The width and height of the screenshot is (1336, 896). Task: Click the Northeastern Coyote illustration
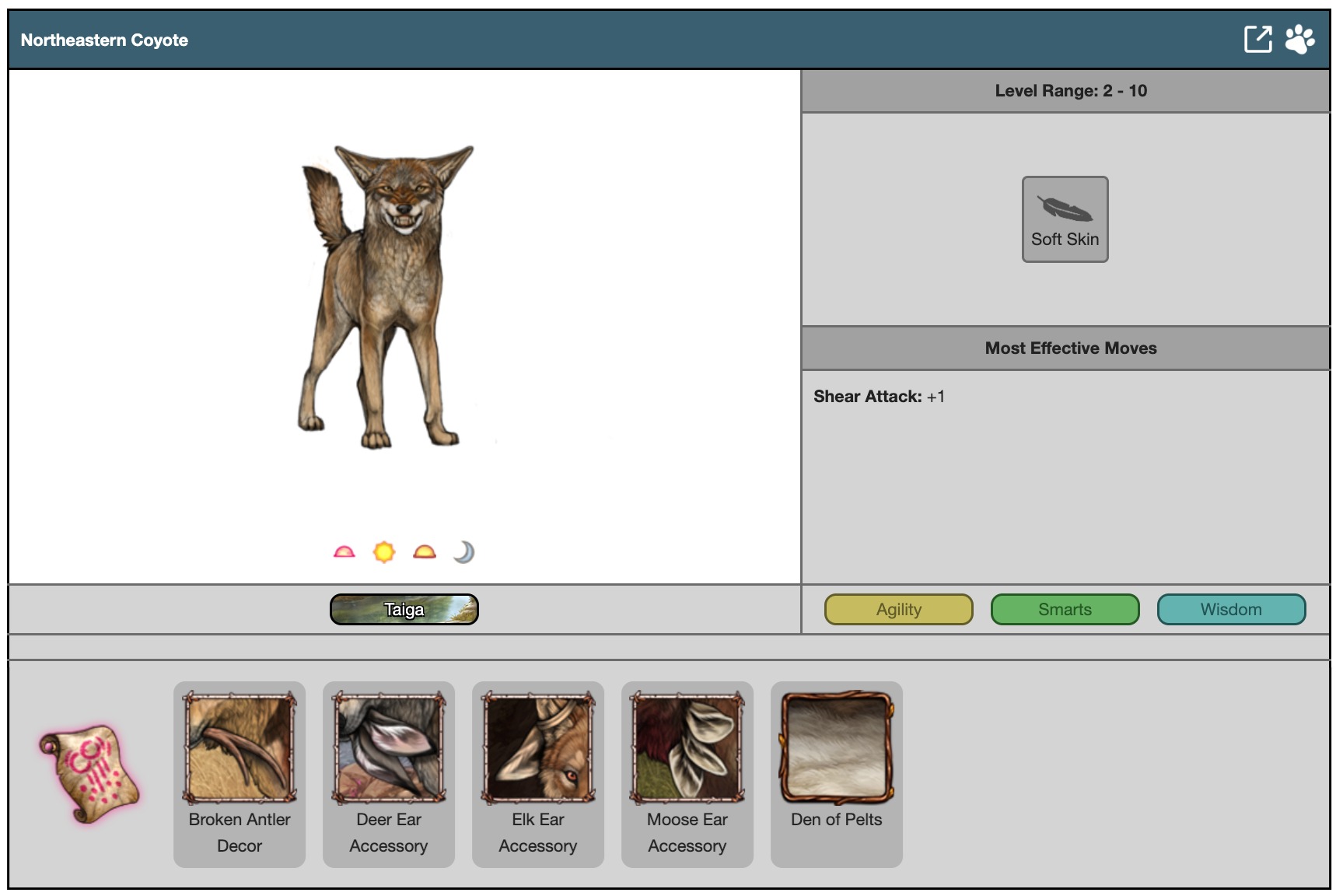point(386,296)
